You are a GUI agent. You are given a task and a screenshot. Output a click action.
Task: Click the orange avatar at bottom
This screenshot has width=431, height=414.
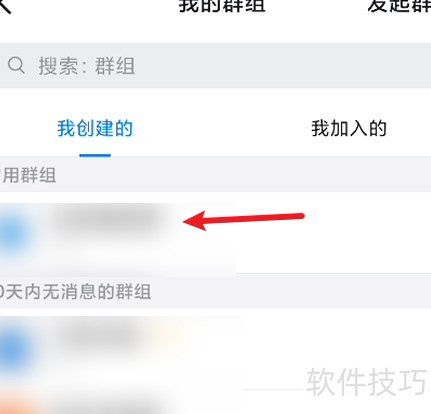20,405
